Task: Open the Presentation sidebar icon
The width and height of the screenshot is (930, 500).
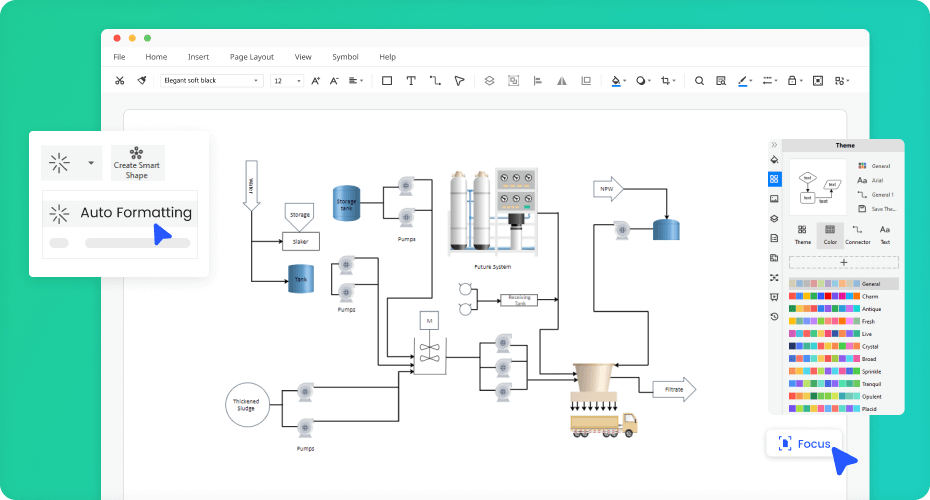Action: point(774,297)
